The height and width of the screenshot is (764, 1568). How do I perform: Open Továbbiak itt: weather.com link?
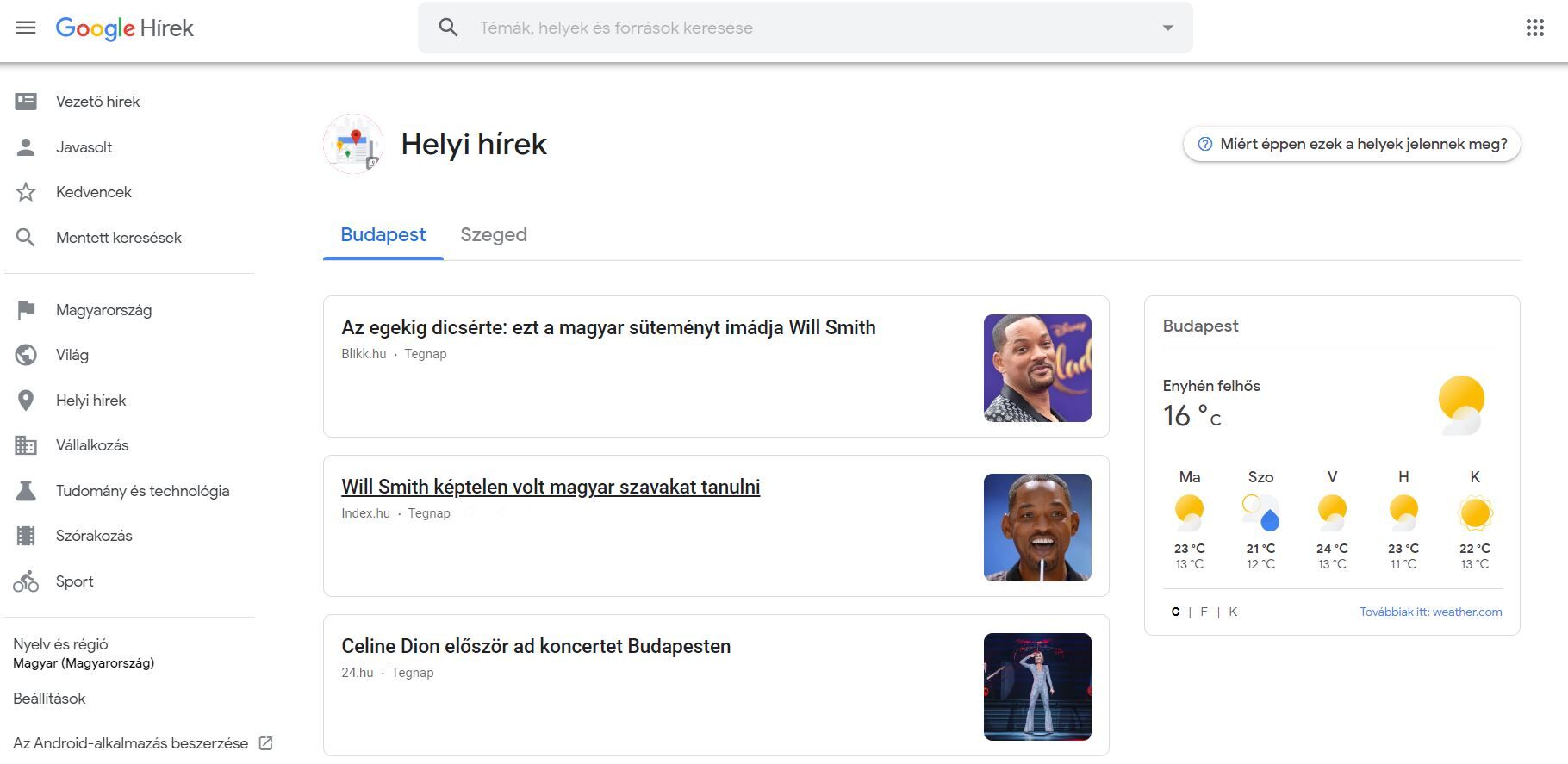[x=1430, y=612]
